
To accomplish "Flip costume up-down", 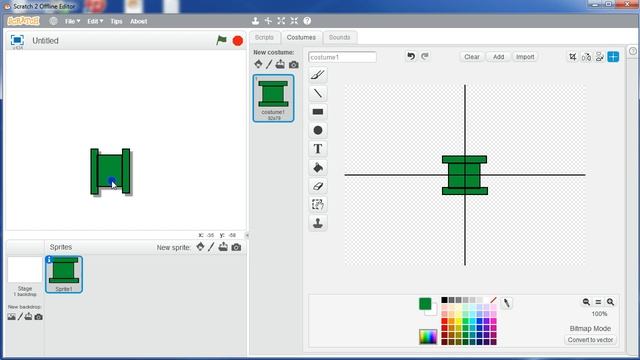I will (x=600, y=57).
